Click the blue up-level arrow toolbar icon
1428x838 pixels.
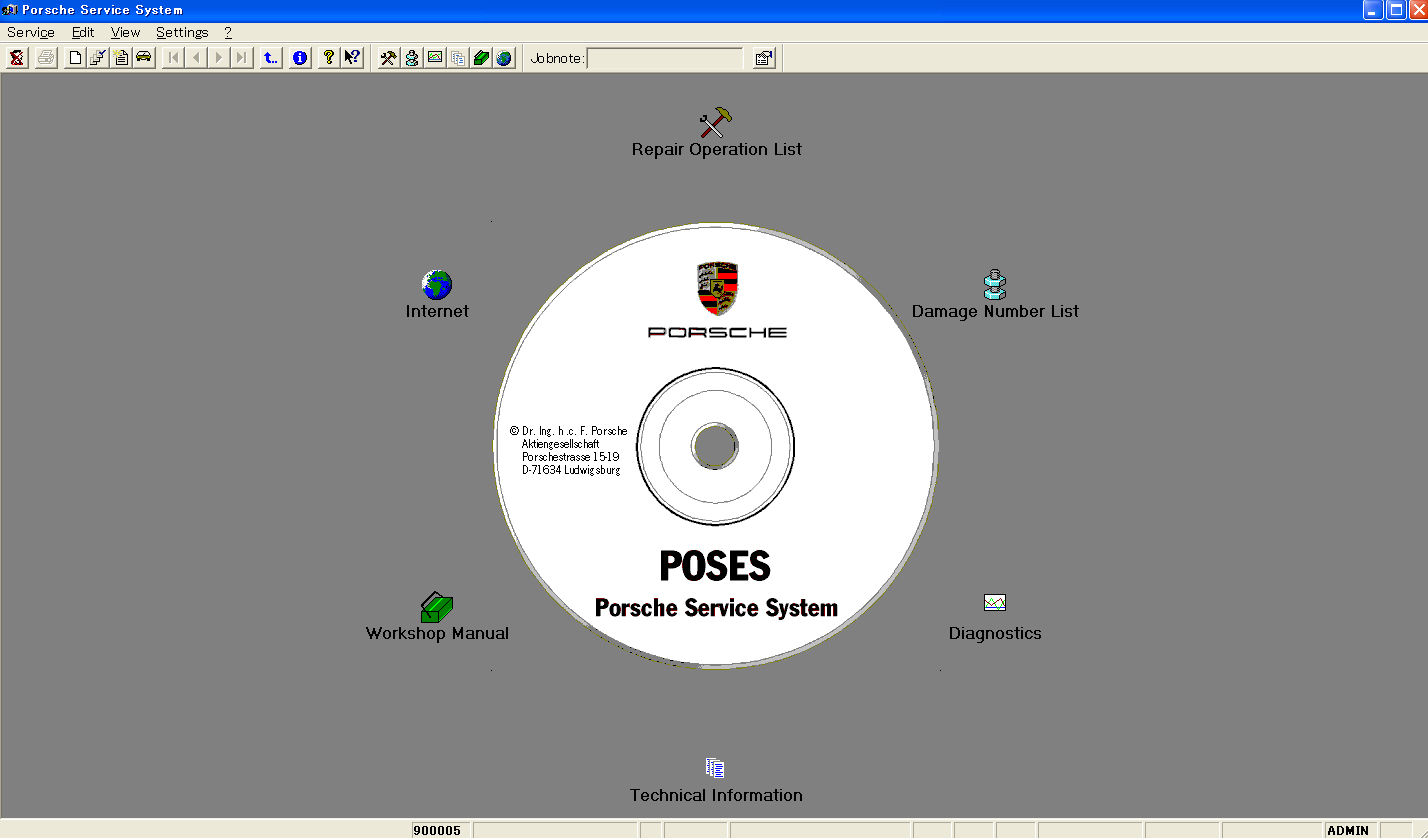pyautogui.click(x=271, y=58)
